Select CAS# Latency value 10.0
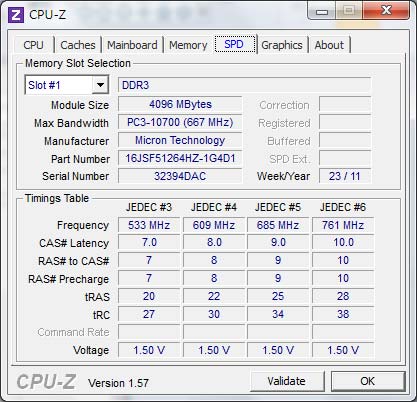The image size is (417, 402). click(343, 242)
